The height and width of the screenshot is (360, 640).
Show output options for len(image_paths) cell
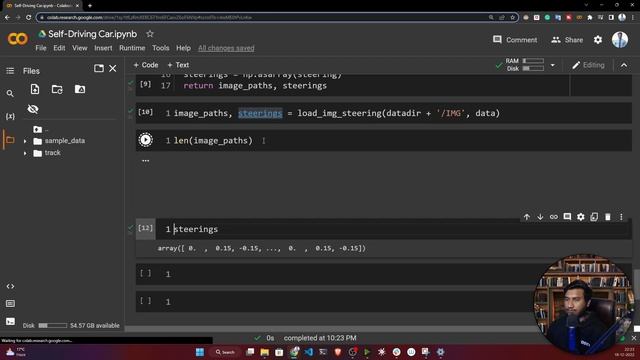[145, 161]
